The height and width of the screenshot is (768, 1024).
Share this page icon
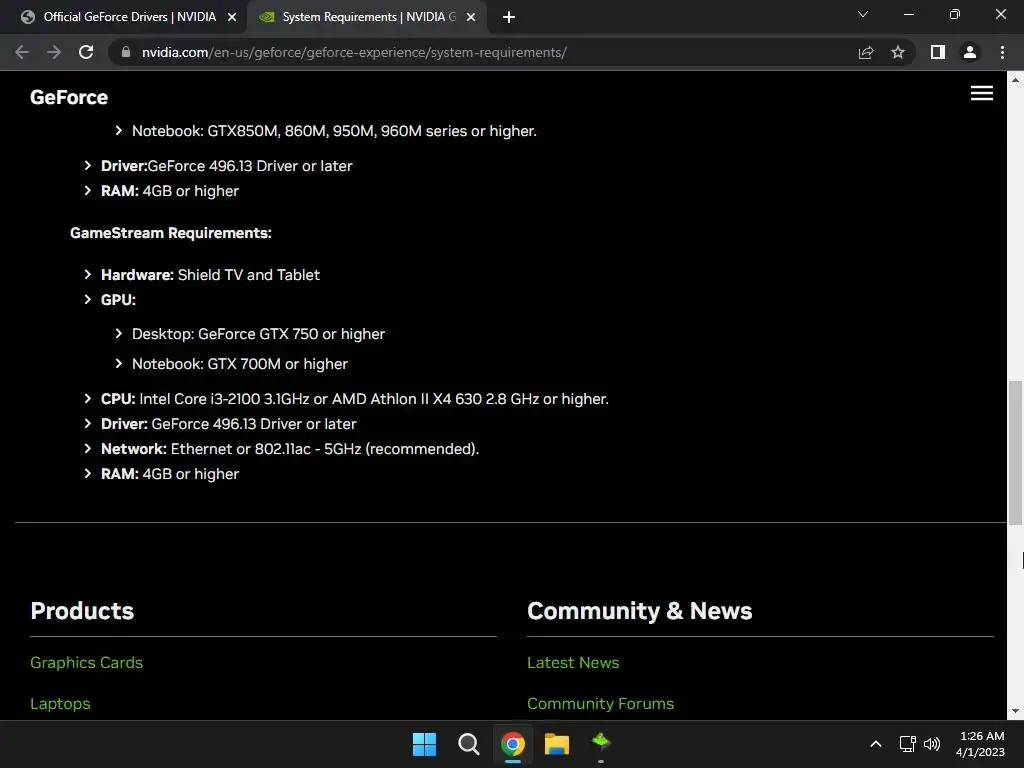(866, 52)
